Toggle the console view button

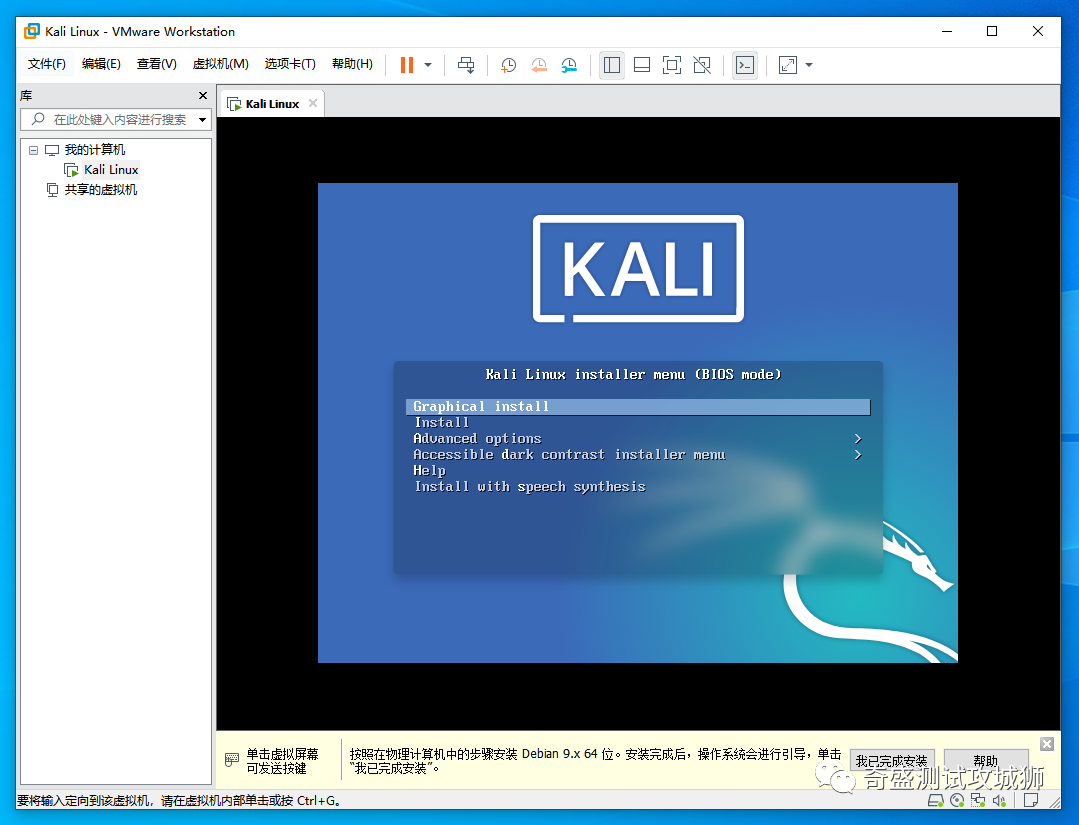click(745, 65)
